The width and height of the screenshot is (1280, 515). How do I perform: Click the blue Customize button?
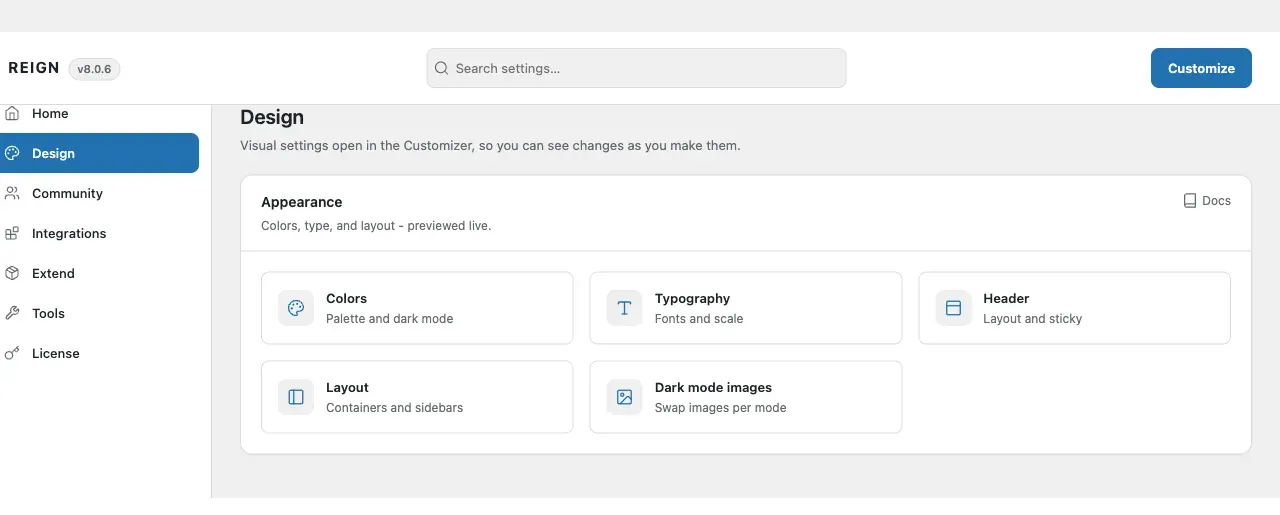[x=1201, y=68]
